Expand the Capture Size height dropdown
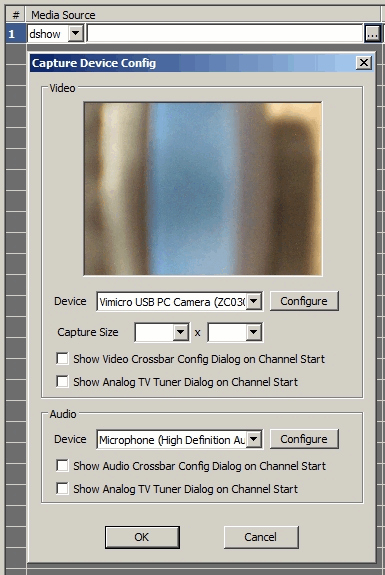The height and width of the screenshot is (575, 385). 253,332
